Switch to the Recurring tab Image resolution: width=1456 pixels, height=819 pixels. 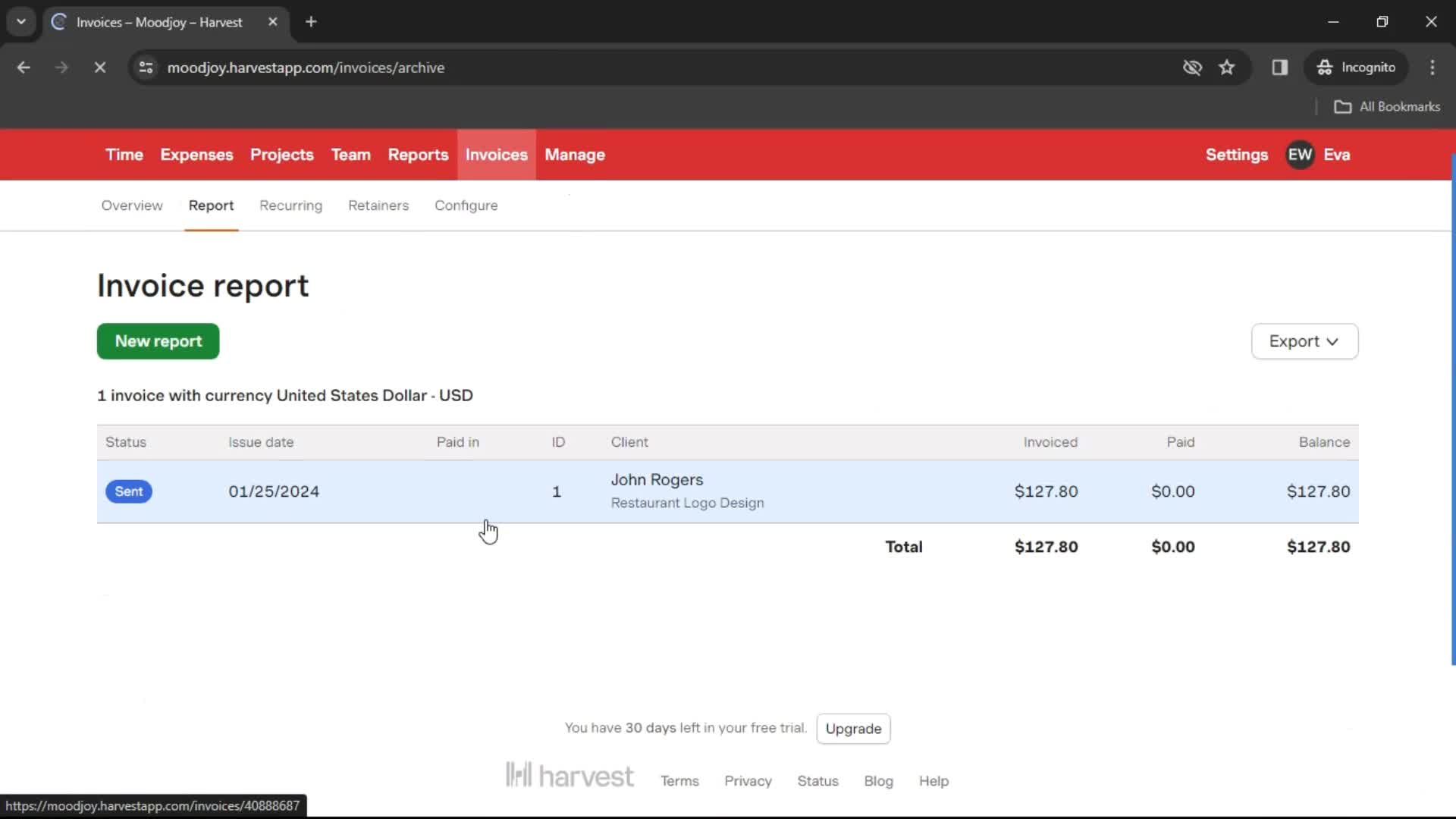[290, 206]
